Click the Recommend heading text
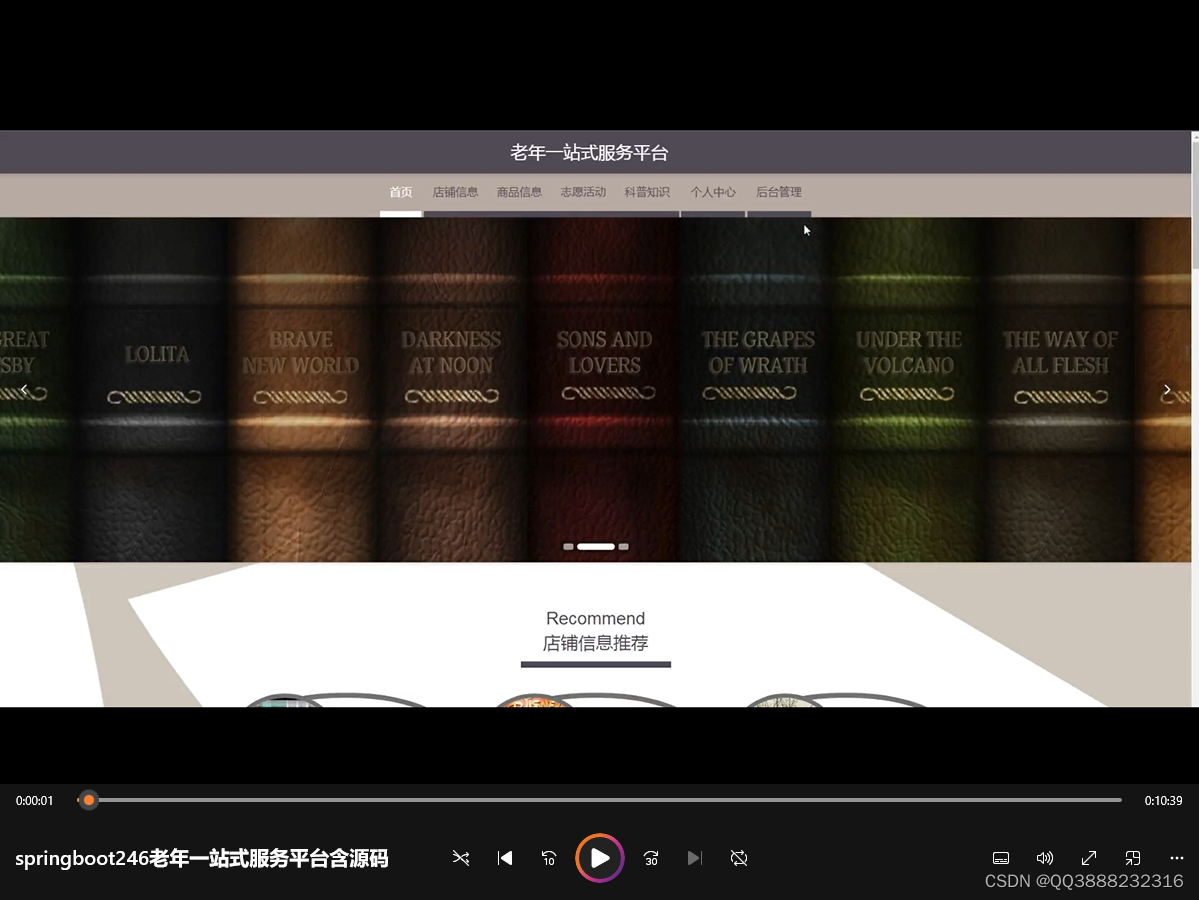 (596, 618)
